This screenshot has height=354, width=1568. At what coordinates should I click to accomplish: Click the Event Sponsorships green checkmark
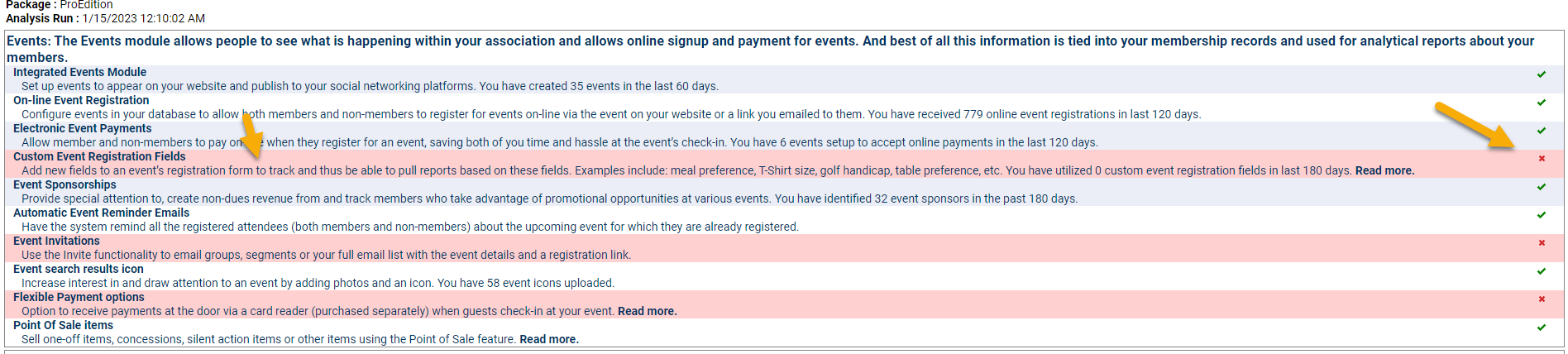(1541, 187)
